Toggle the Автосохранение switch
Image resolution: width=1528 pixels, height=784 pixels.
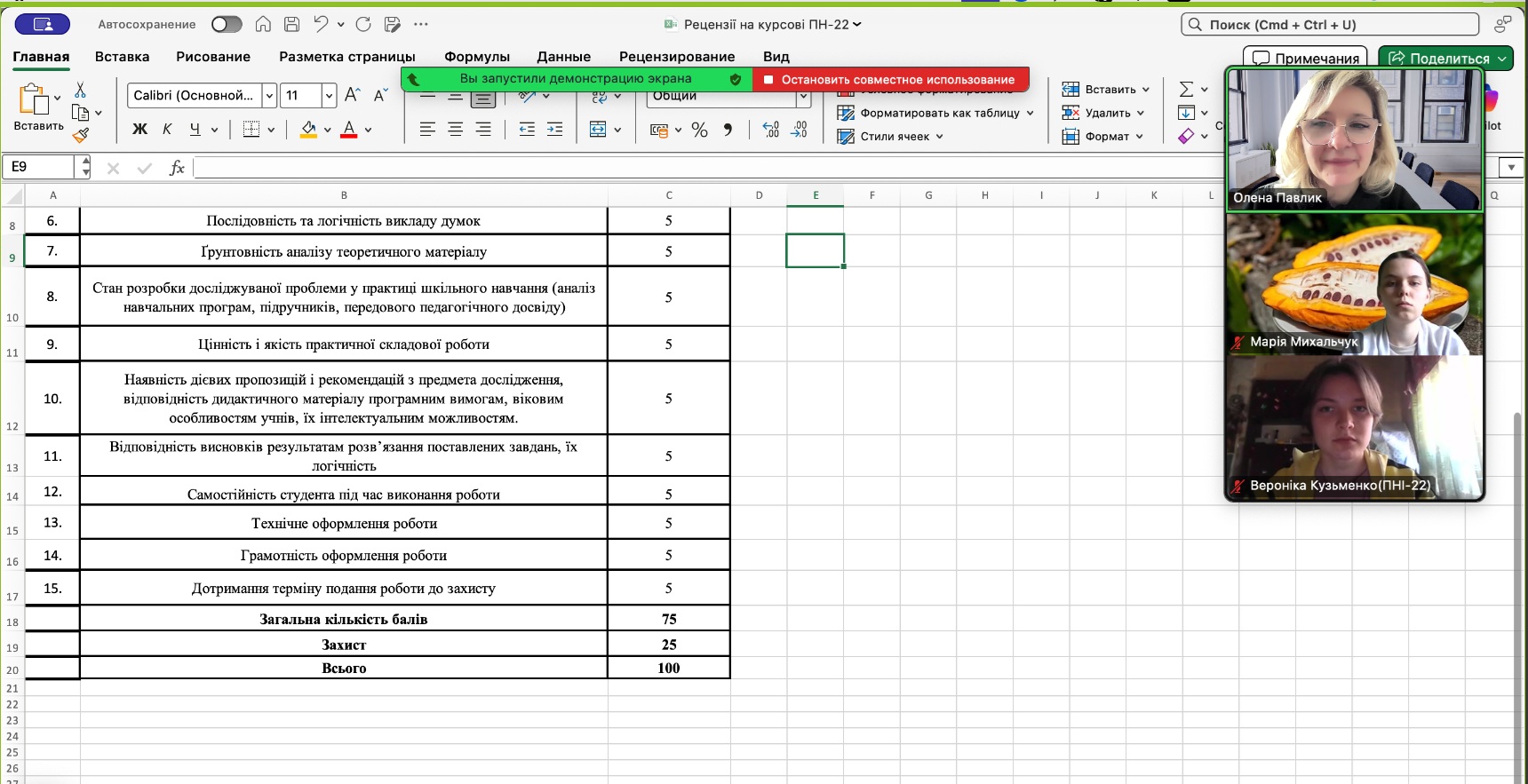[227, 24]
